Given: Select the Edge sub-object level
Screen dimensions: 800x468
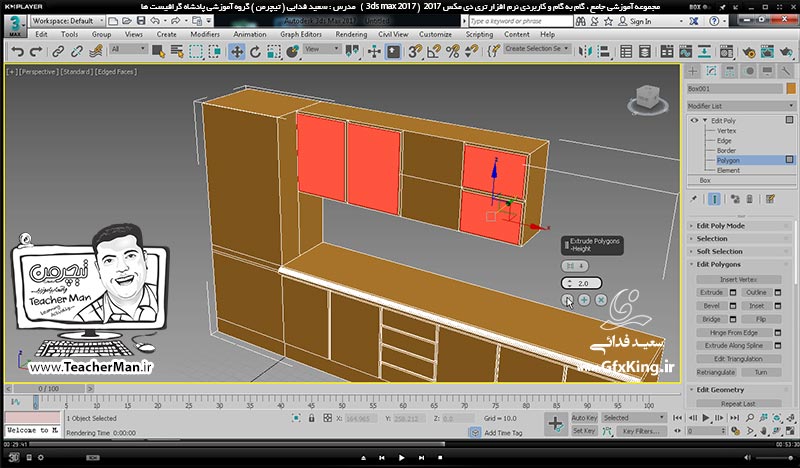Looking at the screenshot, I should [724, 140].
